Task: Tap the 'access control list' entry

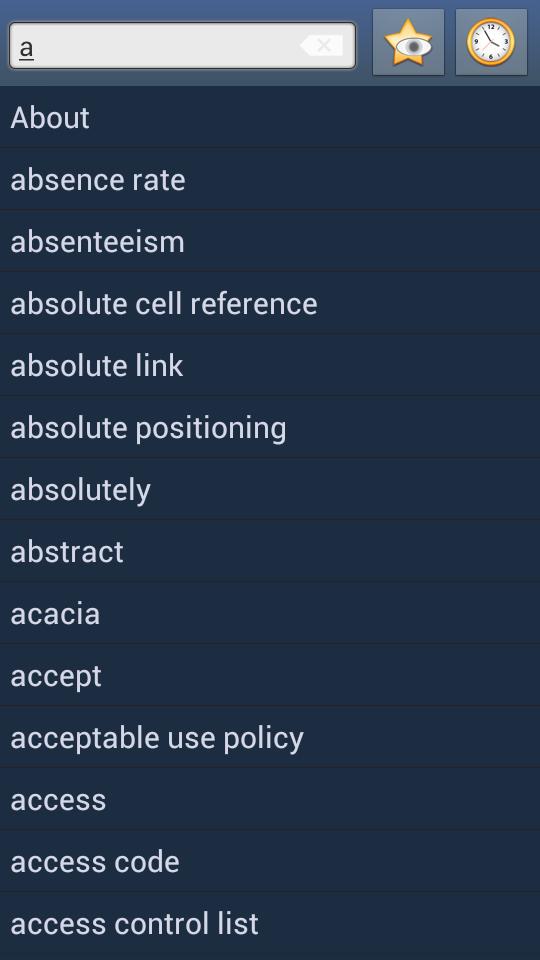Action: point(270,924)
